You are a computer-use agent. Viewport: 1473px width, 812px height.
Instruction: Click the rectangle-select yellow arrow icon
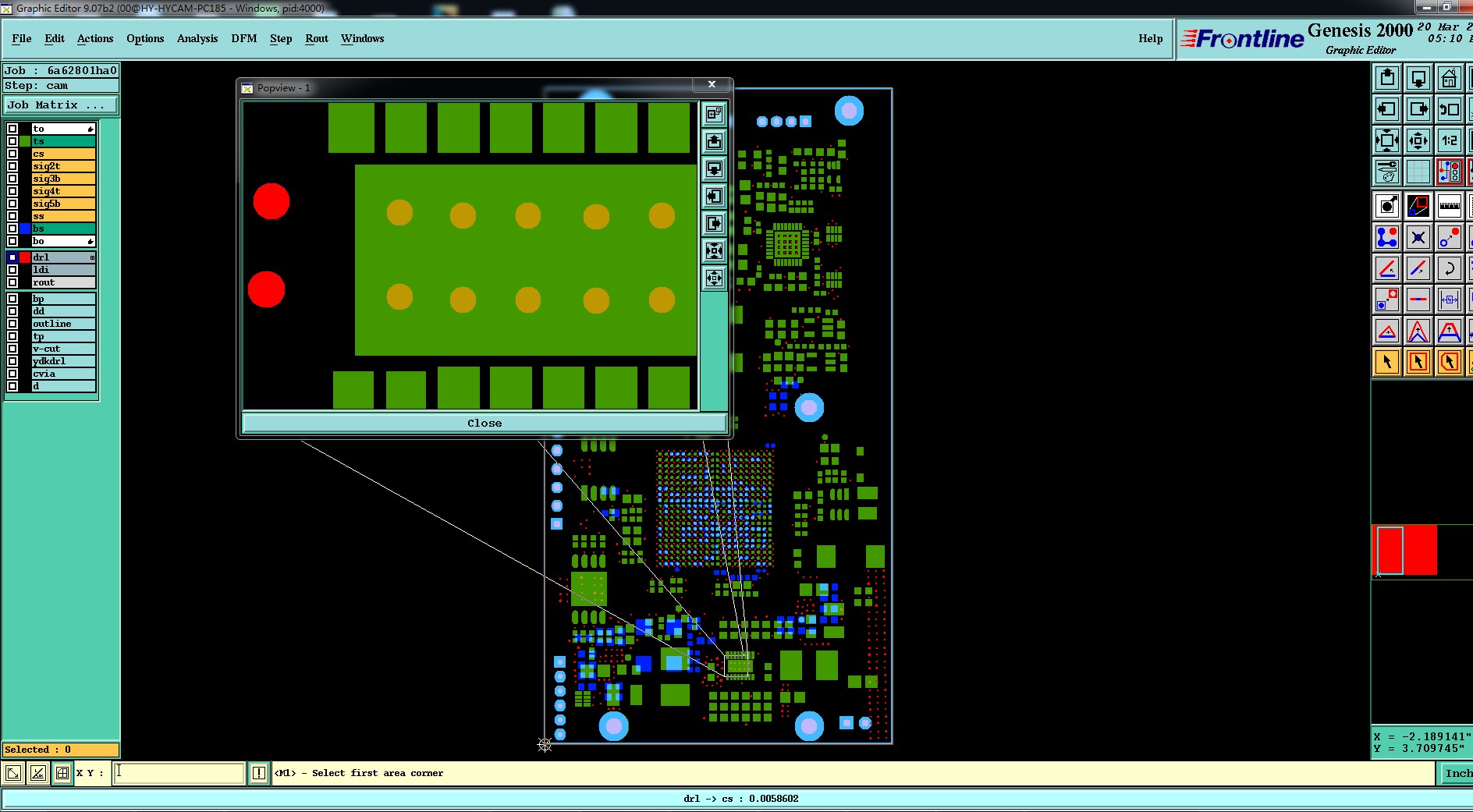click(x=1418, y=362)
